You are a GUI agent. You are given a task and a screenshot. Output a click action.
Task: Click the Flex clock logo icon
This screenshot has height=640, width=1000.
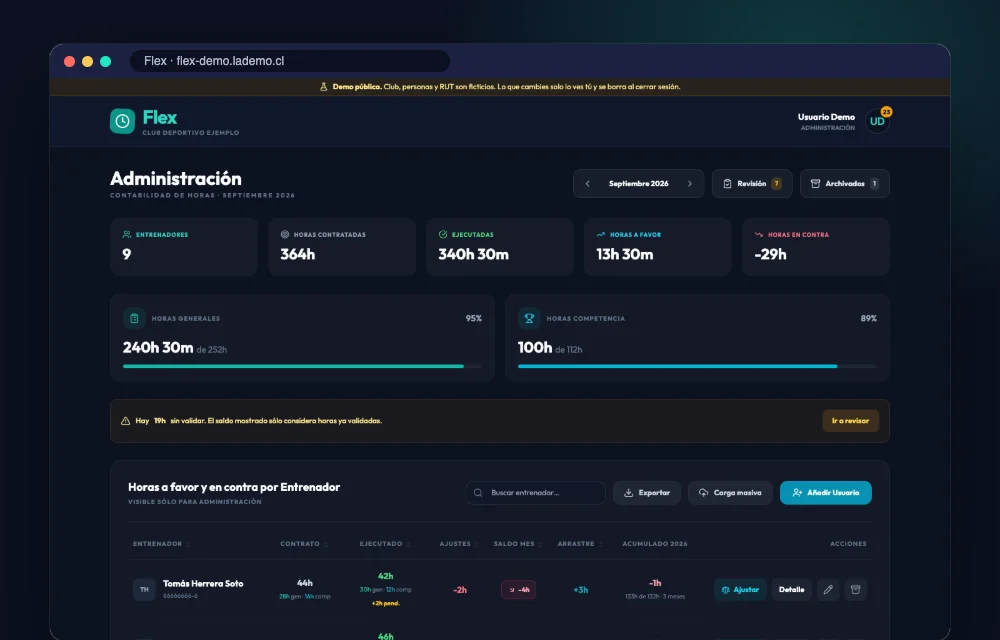pos(122,121)
